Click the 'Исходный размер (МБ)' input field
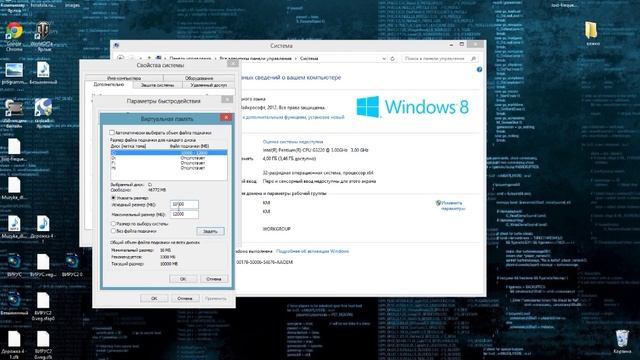The image size is (640, 360). point(184,204)
